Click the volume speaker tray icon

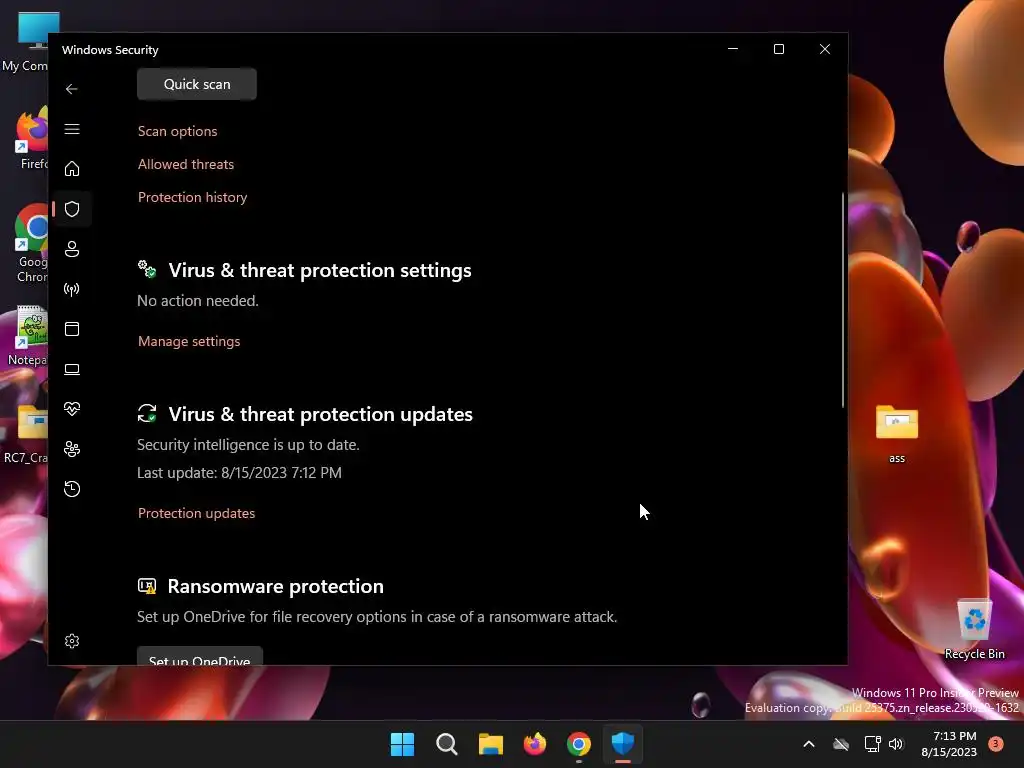[896, 744]
